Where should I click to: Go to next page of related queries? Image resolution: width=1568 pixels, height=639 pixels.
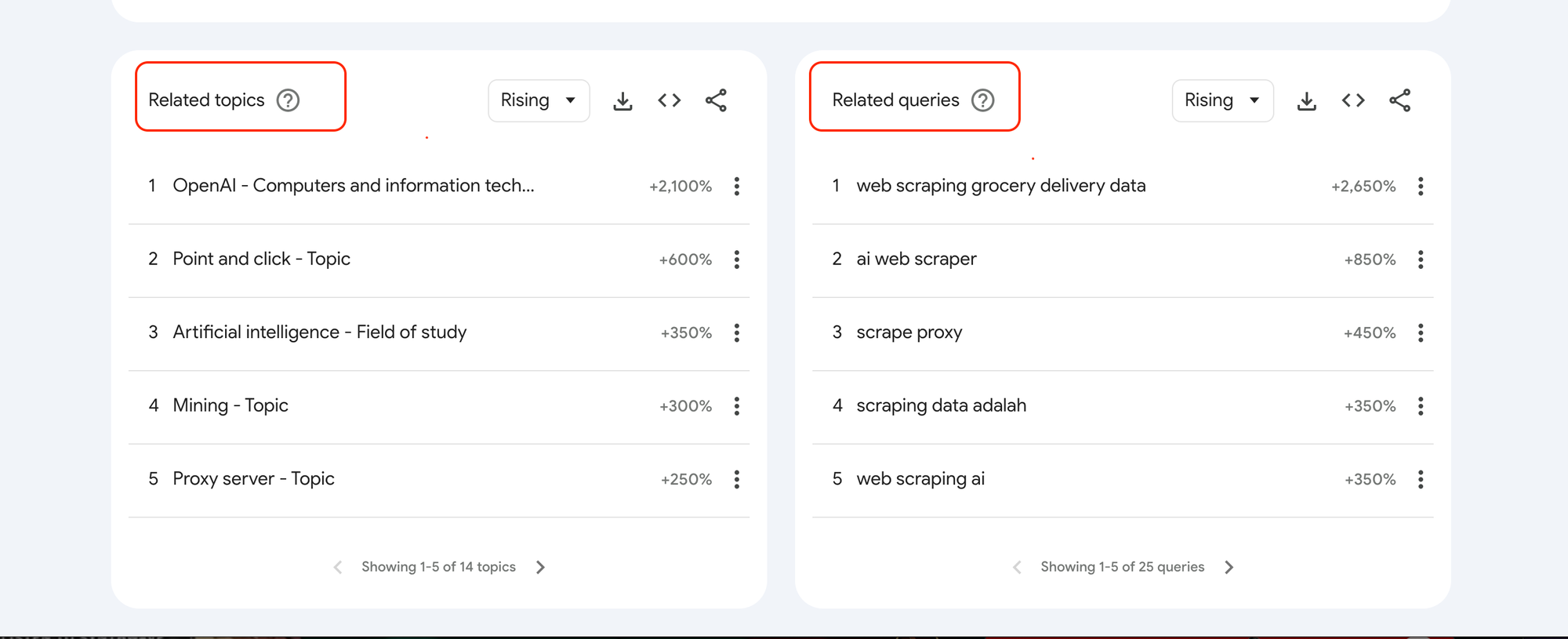click(1229, 567)
